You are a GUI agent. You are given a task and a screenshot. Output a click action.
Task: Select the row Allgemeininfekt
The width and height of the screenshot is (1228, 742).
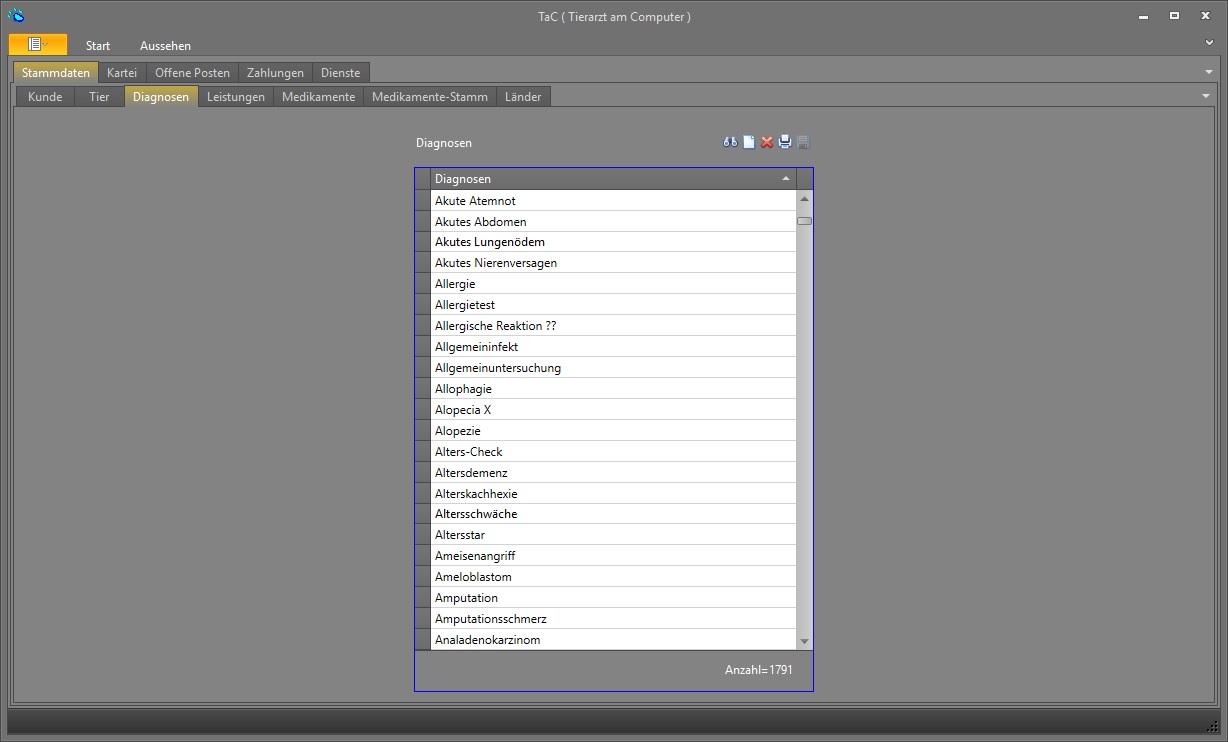tap(613, 347)
